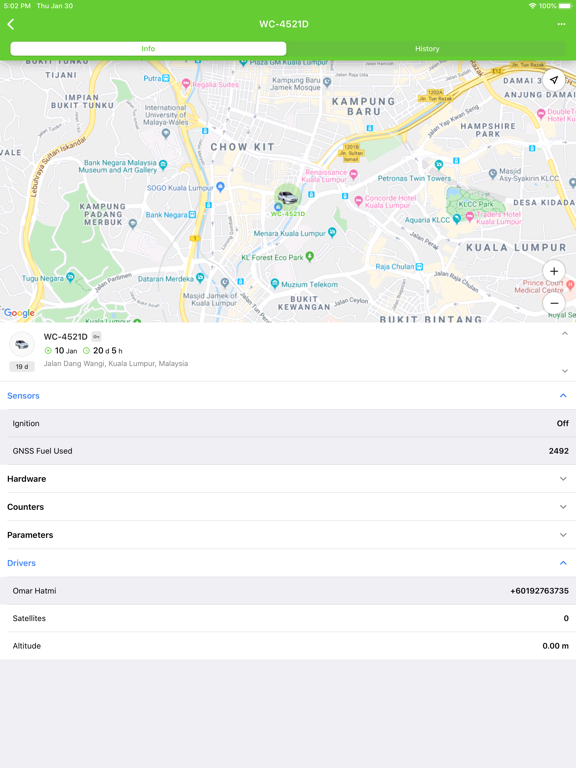Tap the map location arrow button
Image resolution: width=576 pixels, height=768 pixels.
(x=553, y=80)
